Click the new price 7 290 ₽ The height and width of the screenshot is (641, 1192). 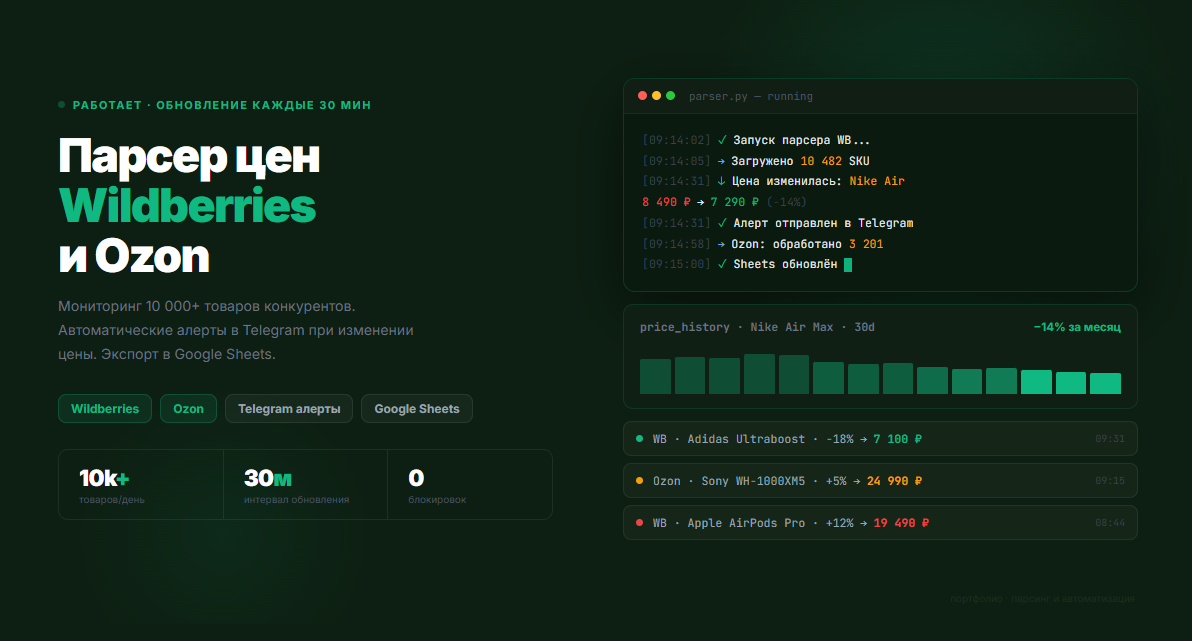(734, 202)
